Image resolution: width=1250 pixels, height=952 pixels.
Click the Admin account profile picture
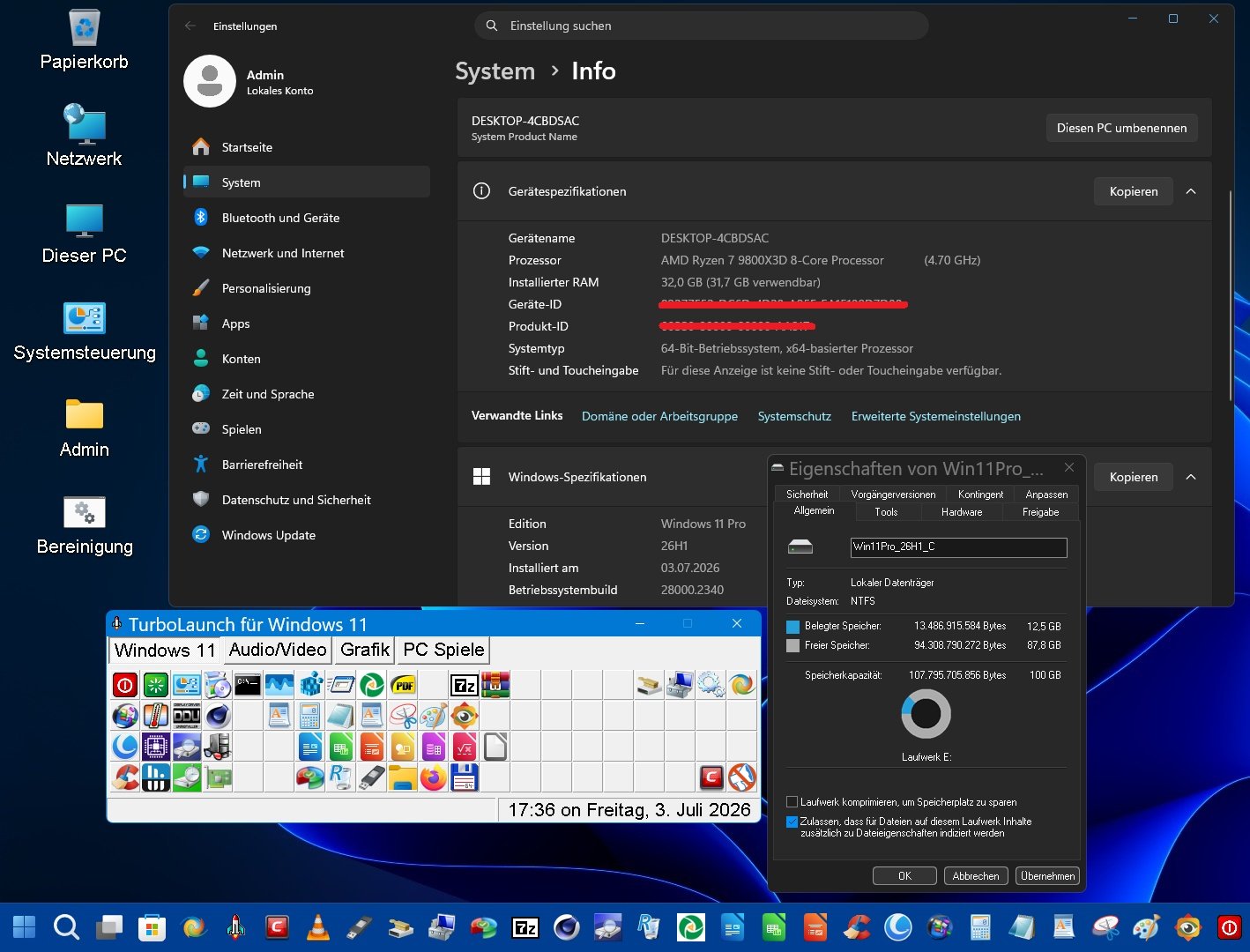tap(210, 81)
